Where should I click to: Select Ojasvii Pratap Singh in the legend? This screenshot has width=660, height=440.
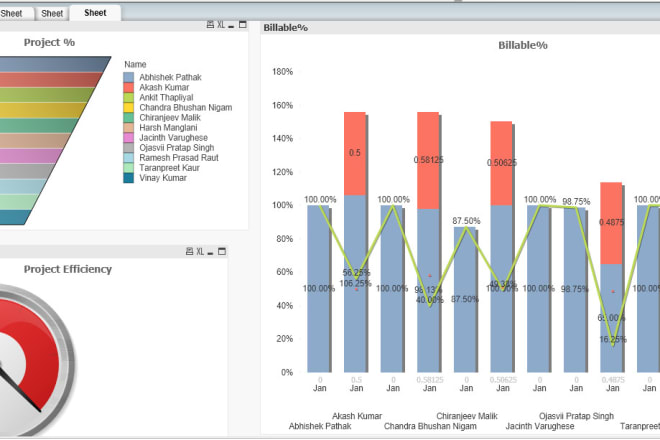[x=177, y=148]
